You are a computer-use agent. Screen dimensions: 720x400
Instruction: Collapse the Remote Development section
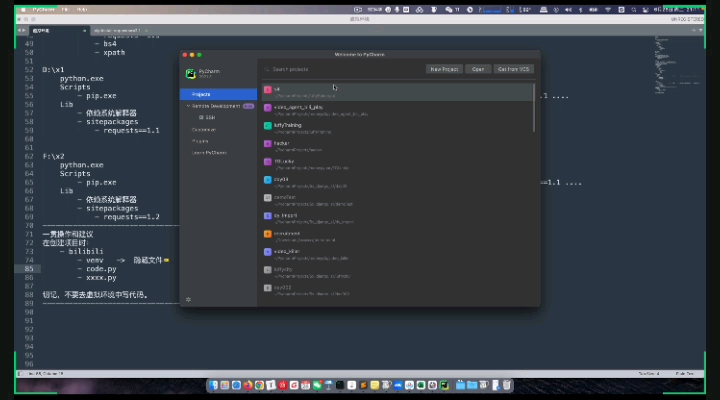click(x=188, y=106)
